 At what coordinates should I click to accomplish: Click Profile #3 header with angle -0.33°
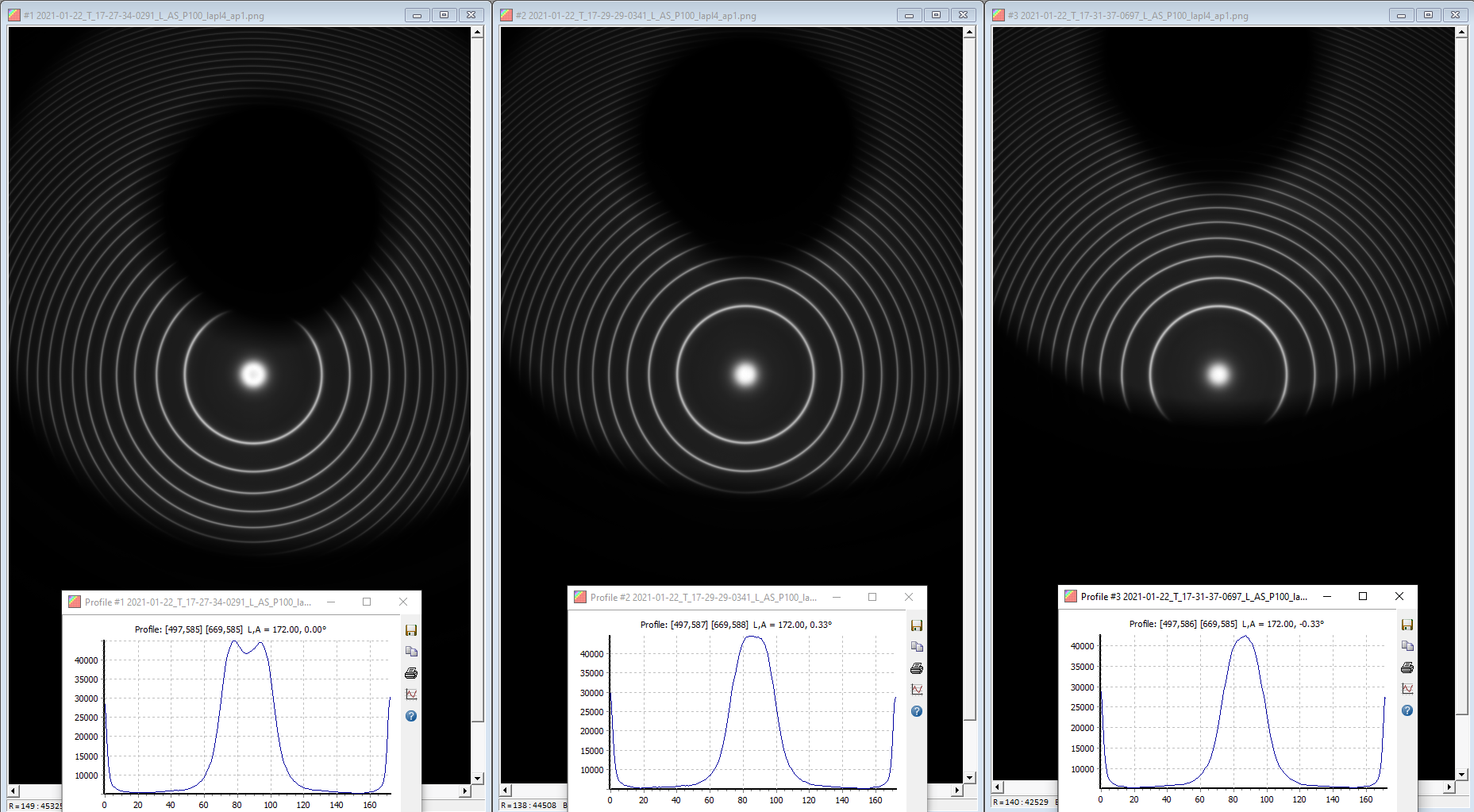tap(1226, 624)
